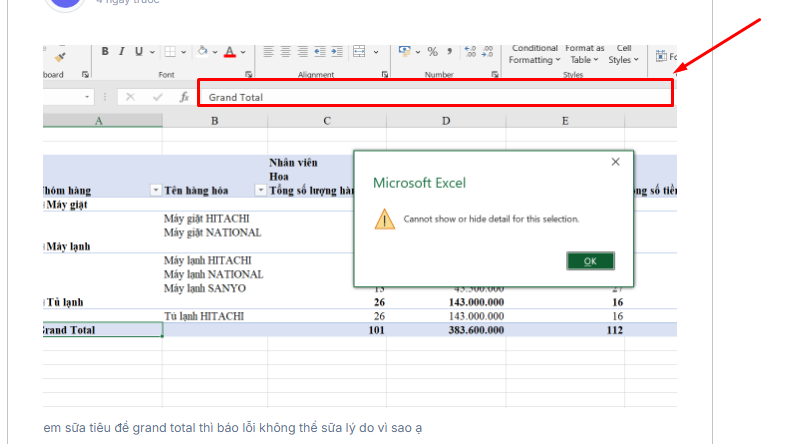Click the Increase Decimal icon
The image size is (785, 444).
tap(471, 52)
